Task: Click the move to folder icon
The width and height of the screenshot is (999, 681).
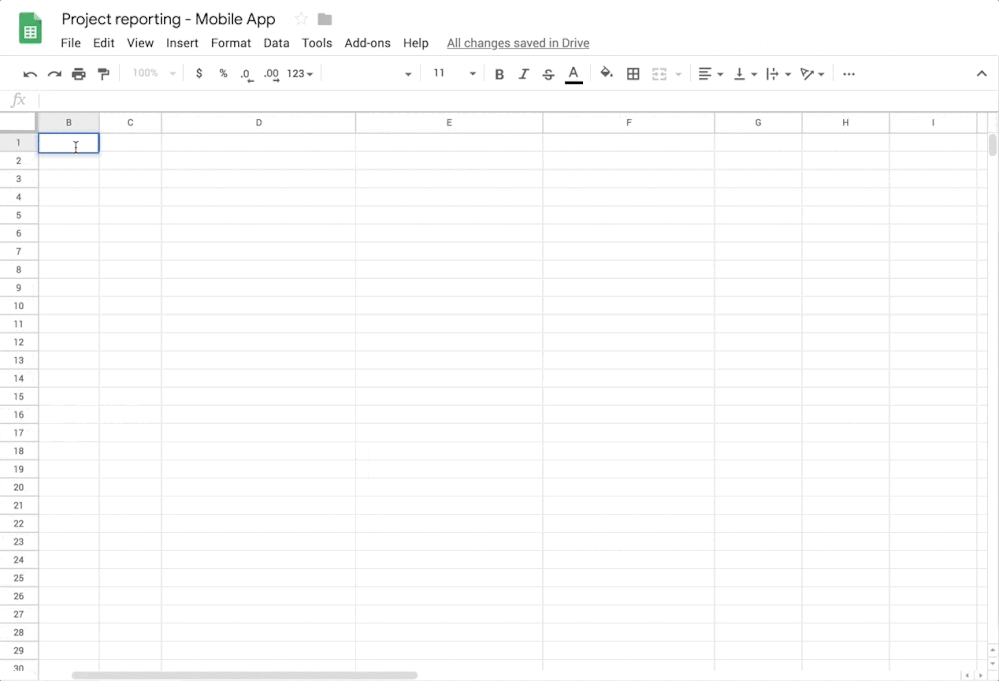Action: [x=325, y=19]
